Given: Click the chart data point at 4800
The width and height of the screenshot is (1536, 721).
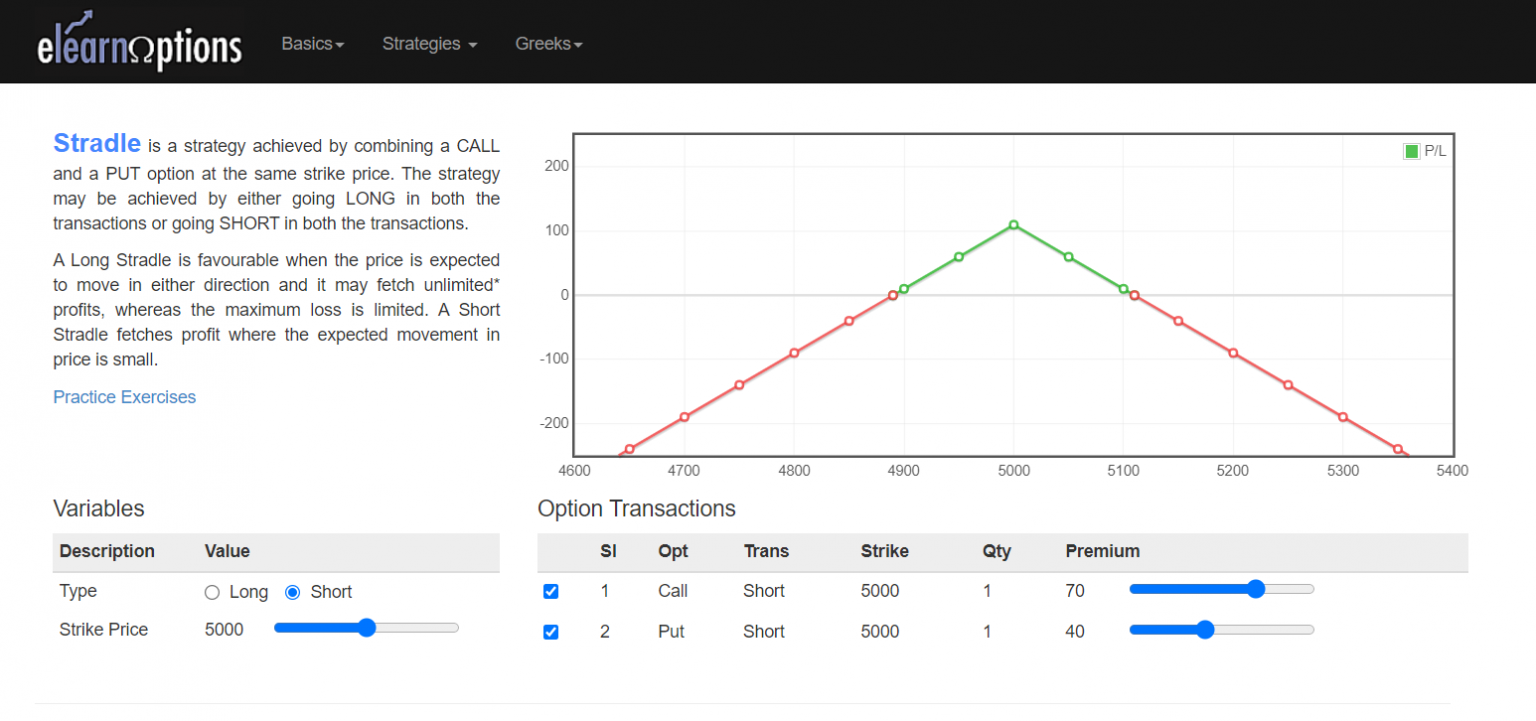Looking at the screenshot, I should tap(794, 353).
